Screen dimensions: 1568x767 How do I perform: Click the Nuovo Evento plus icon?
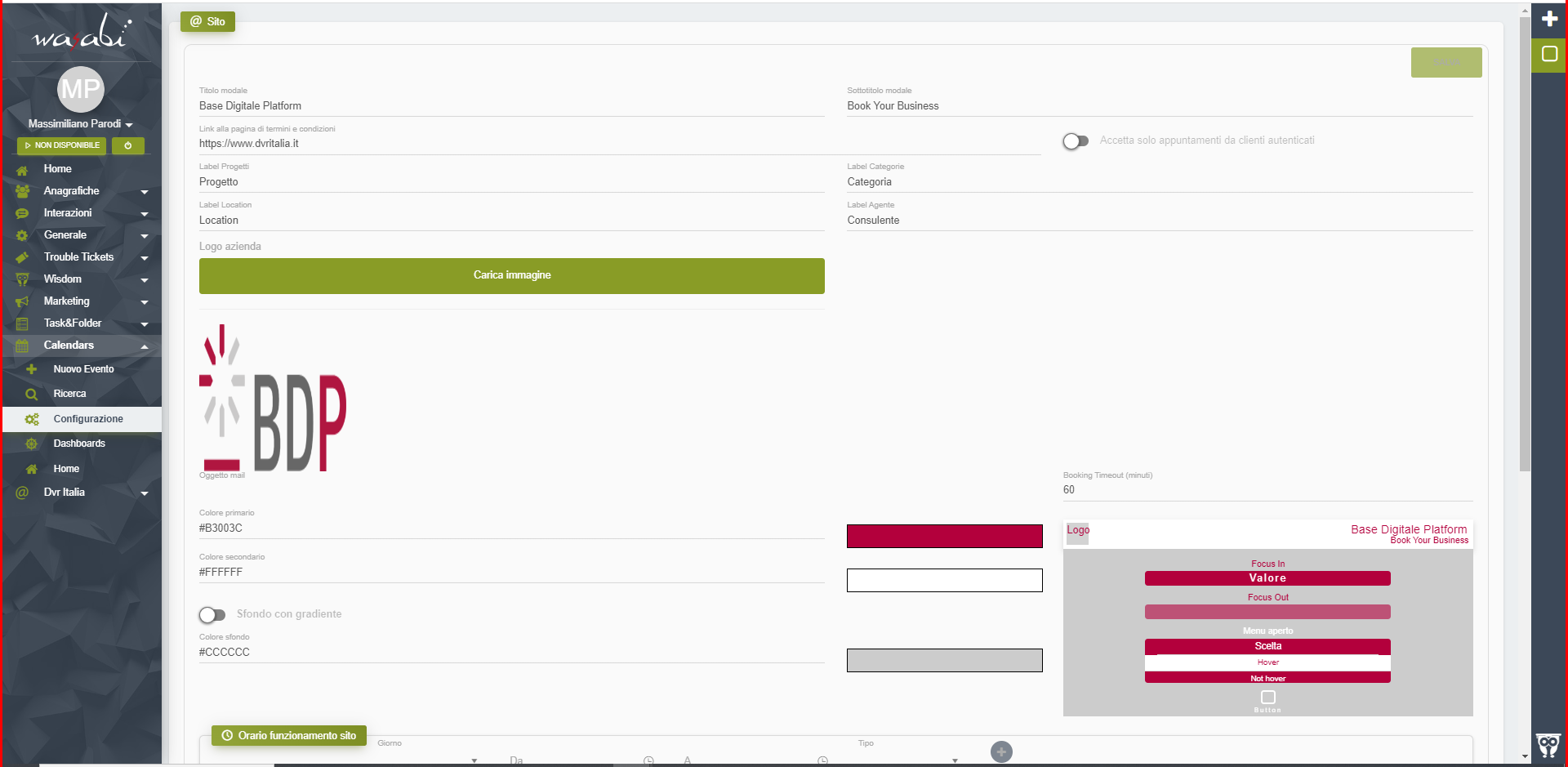[x=32, y=369]
